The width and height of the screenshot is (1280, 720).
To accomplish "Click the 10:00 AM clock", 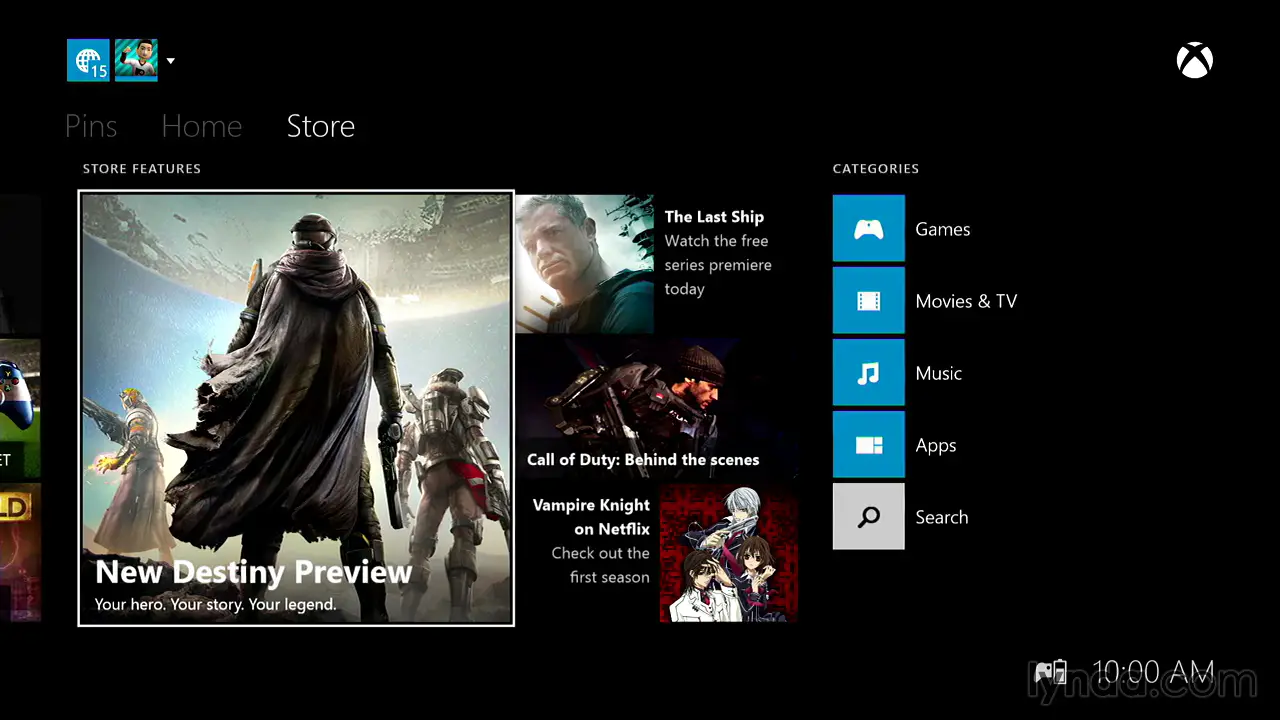I will 1153,672.
